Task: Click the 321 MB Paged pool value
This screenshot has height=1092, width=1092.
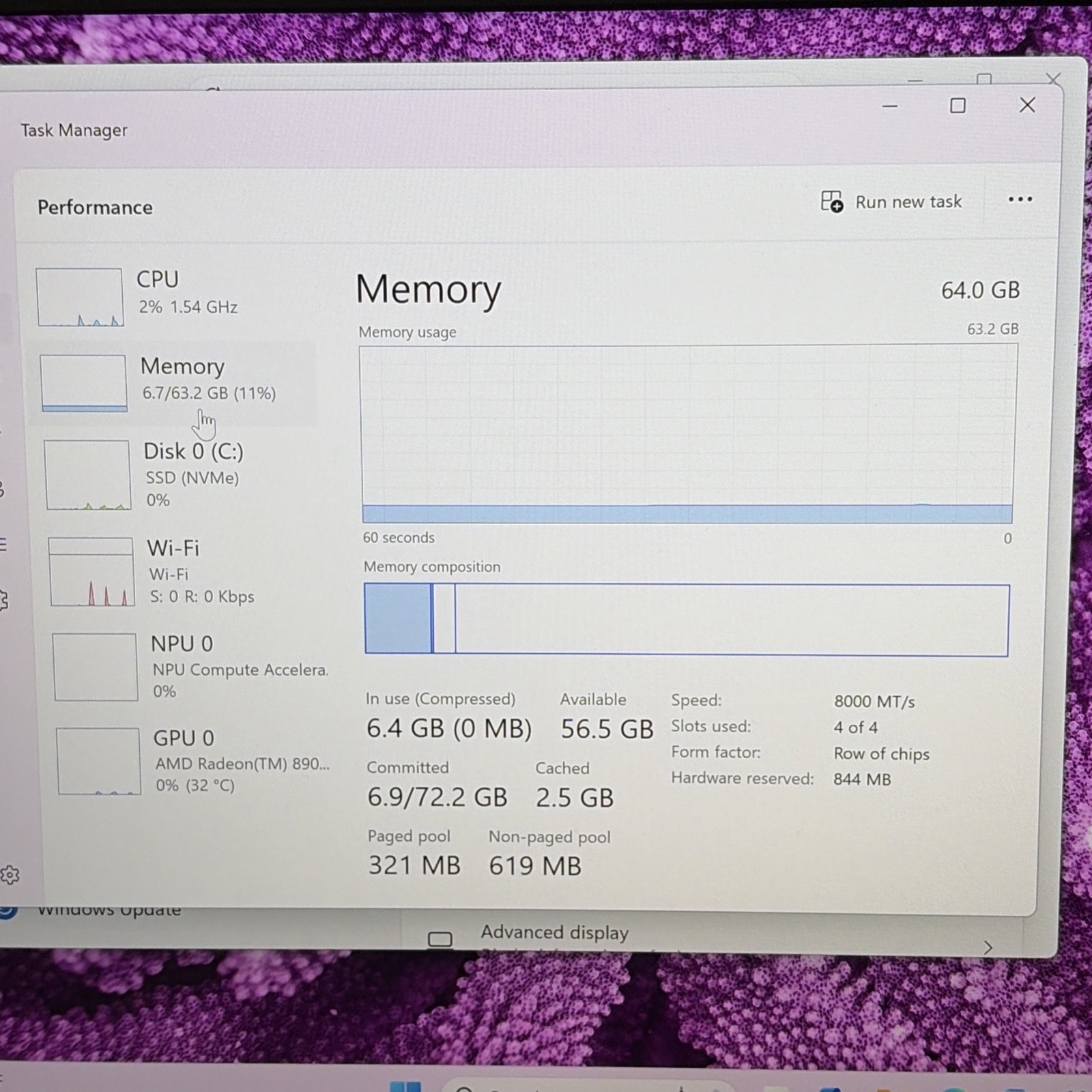Action: coord(414,865)
